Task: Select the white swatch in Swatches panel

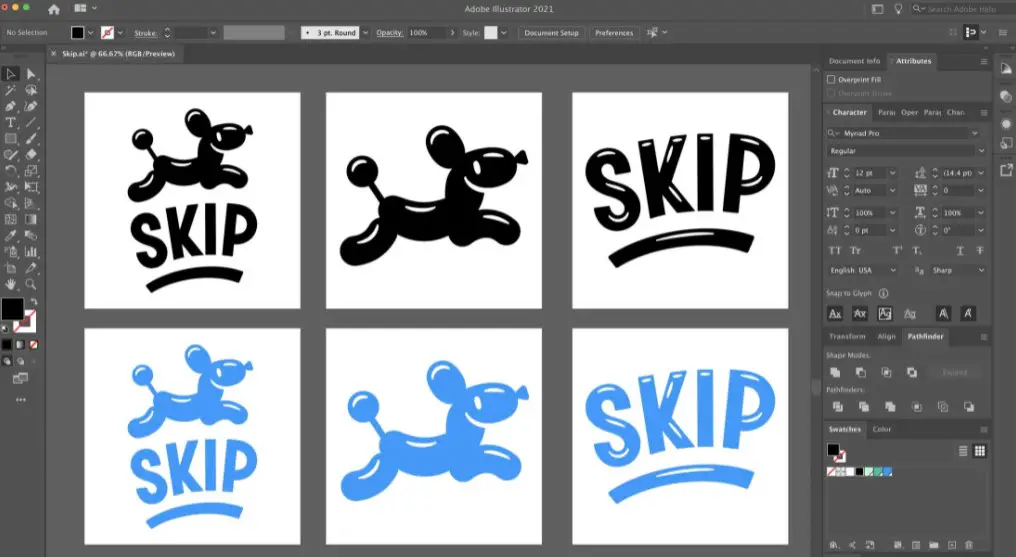Action: click(x=850, y=472)
